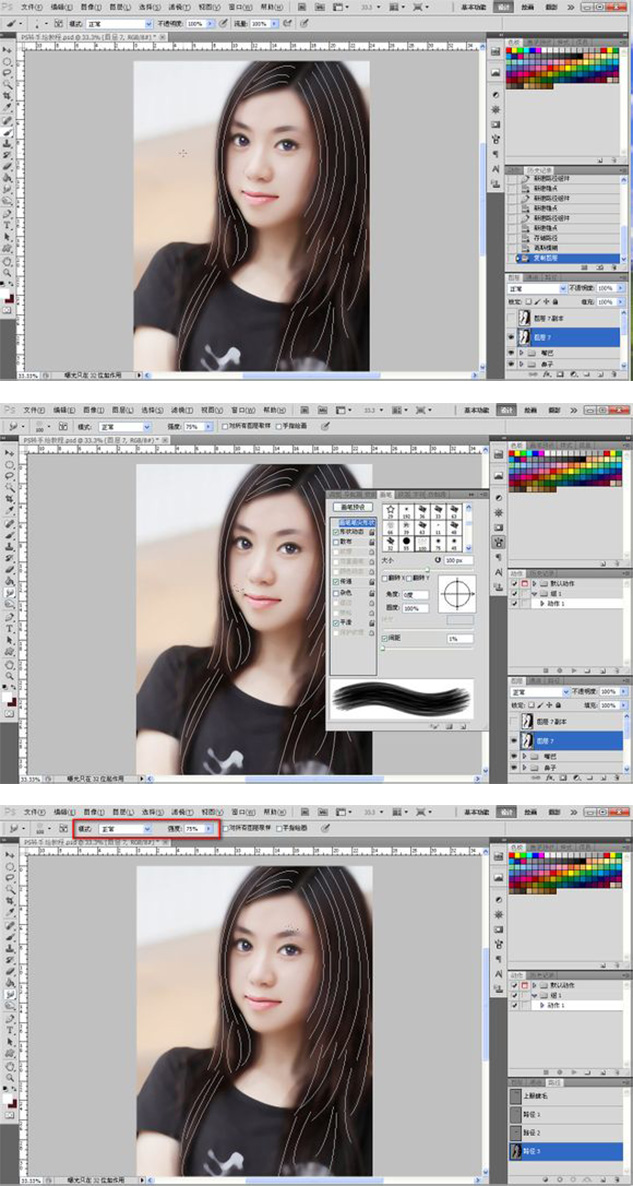The height and width of the screenshot is (1186, 633).
Task: Click the 基本功能 workspace button in the top screenshot
Action: 476,7
